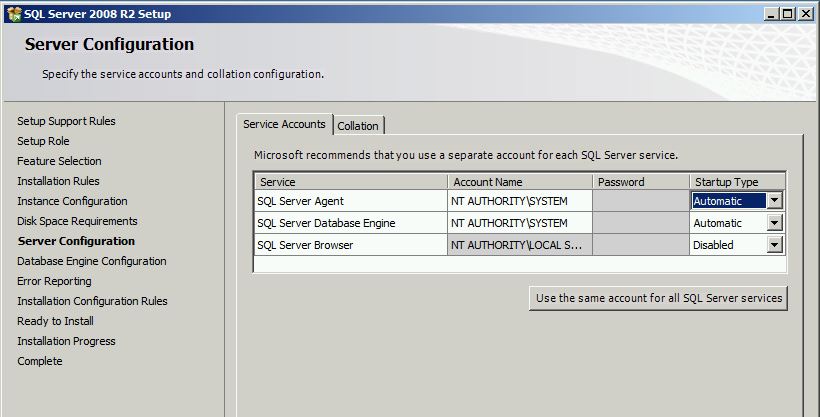The image size is (820, 417).
Task: Click the Database Engine password field
Action: coord(640,223)
